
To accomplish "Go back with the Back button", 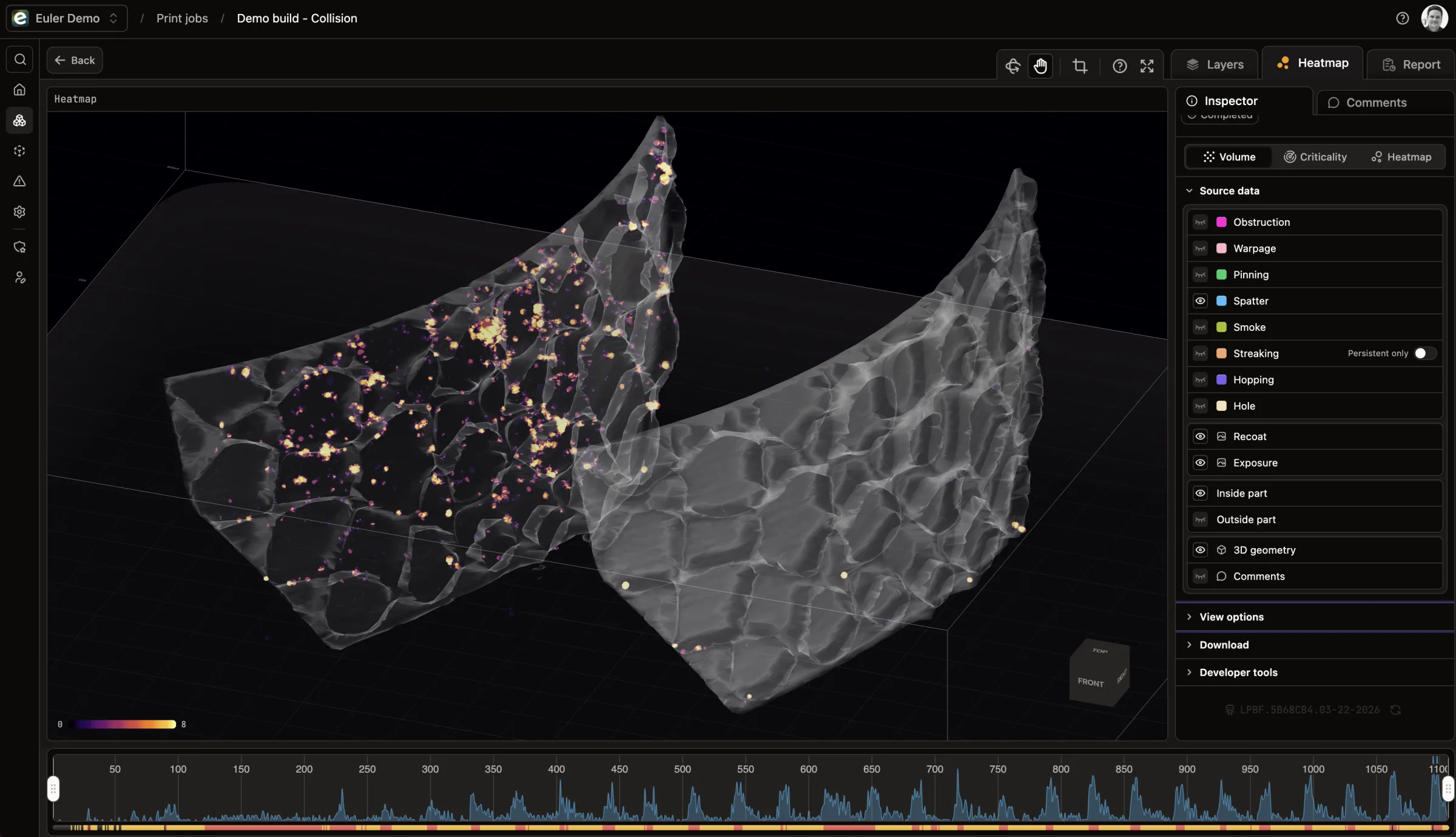I will pyautogui.click(x=75, y=60).
